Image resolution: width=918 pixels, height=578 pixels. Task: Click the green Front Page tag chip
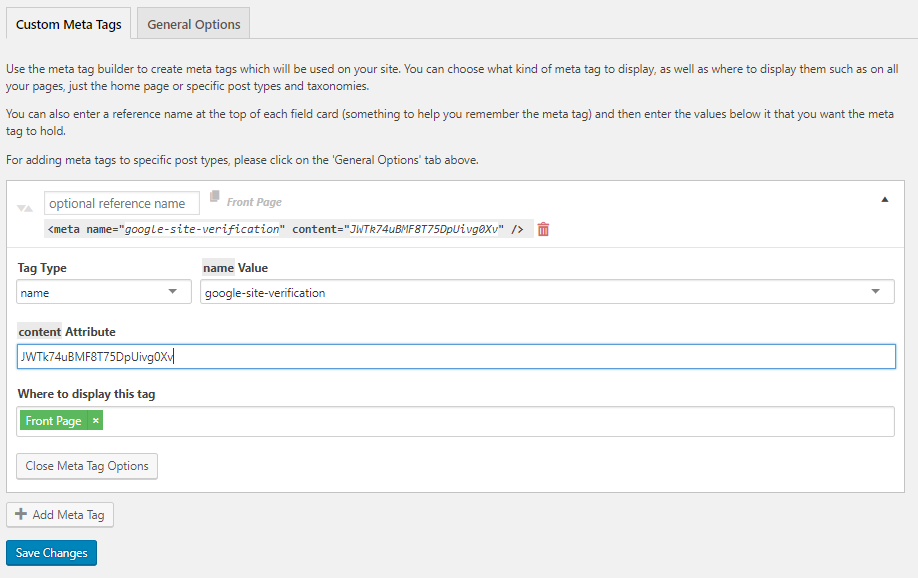click(x=54, y=420)
